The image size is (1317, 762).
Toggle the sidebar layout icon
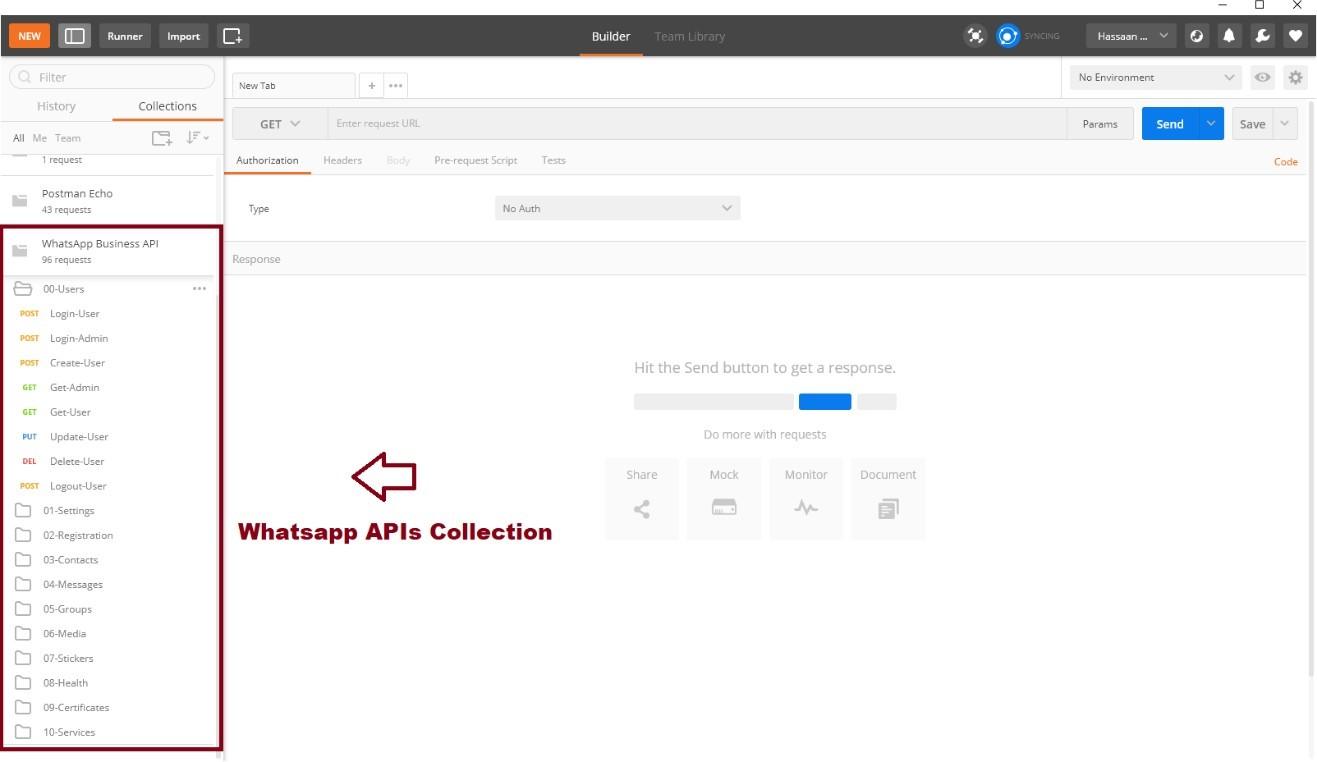point(75,36)
